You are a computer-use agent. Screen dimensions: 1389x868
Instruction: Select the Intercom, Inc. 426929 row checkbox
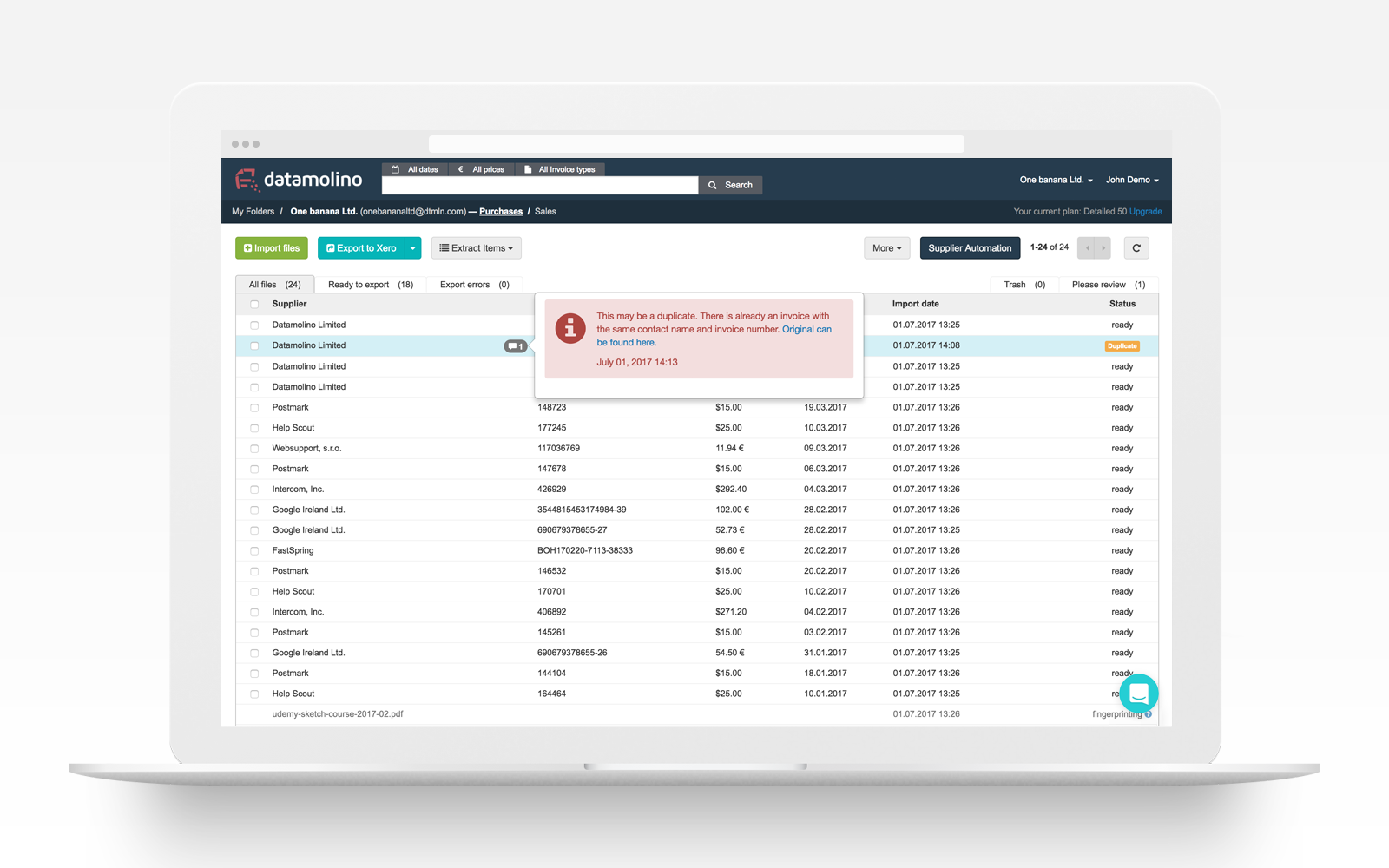[254, 490]
